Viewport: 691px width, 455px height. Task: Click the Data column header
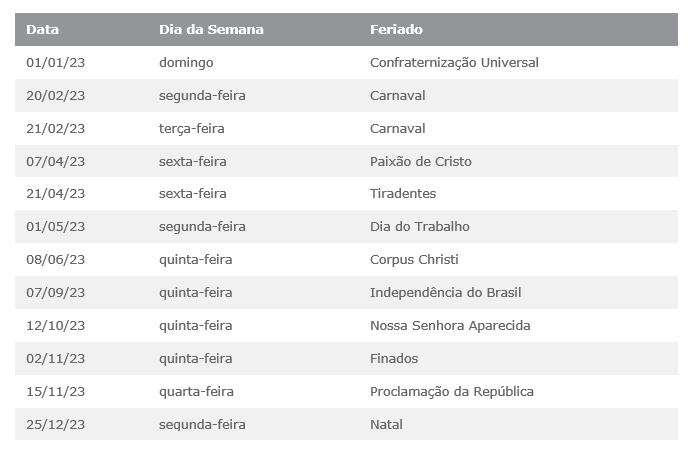click(42, 30)
